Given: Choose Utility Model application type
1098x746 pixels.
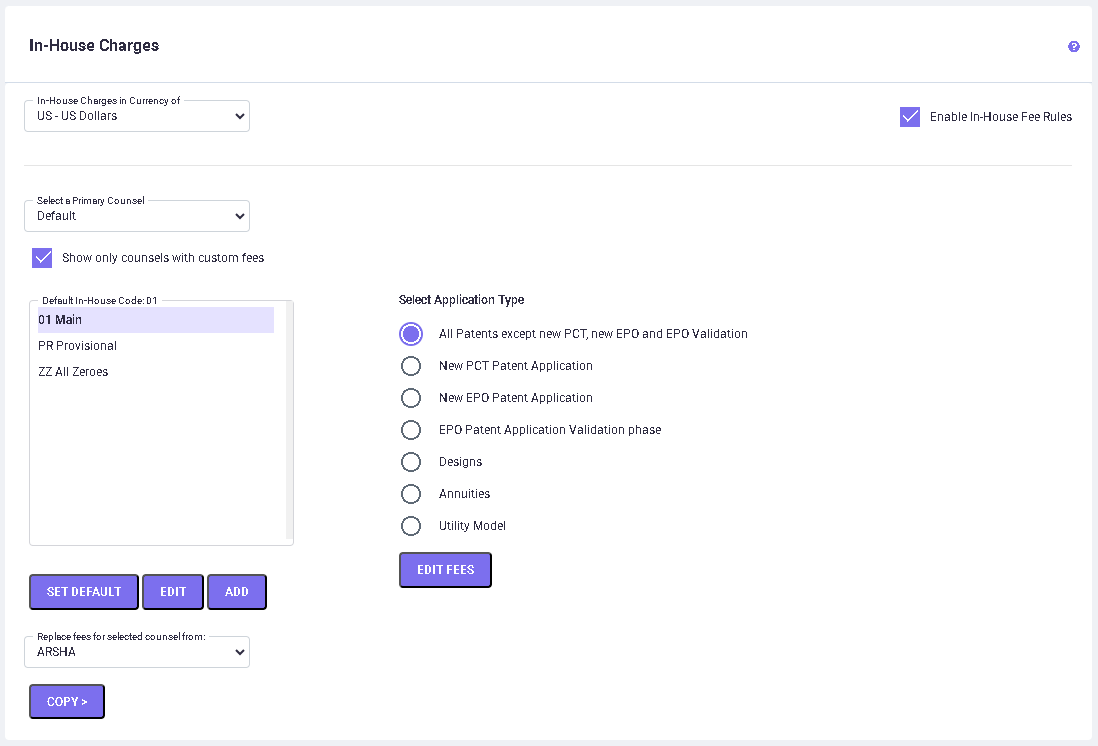Looking at the screenshot, I should pos(411,526).
